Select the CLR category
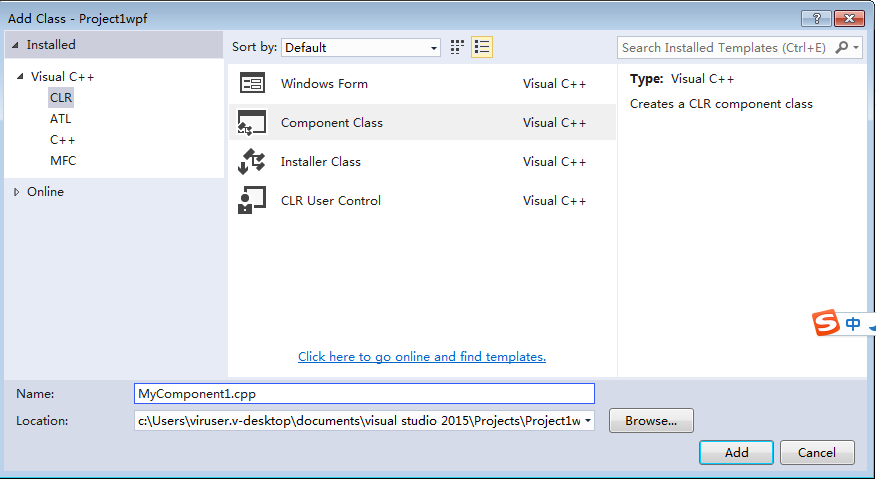The width and height of the screenshot is (879, 482). click(x=61, y=98)
